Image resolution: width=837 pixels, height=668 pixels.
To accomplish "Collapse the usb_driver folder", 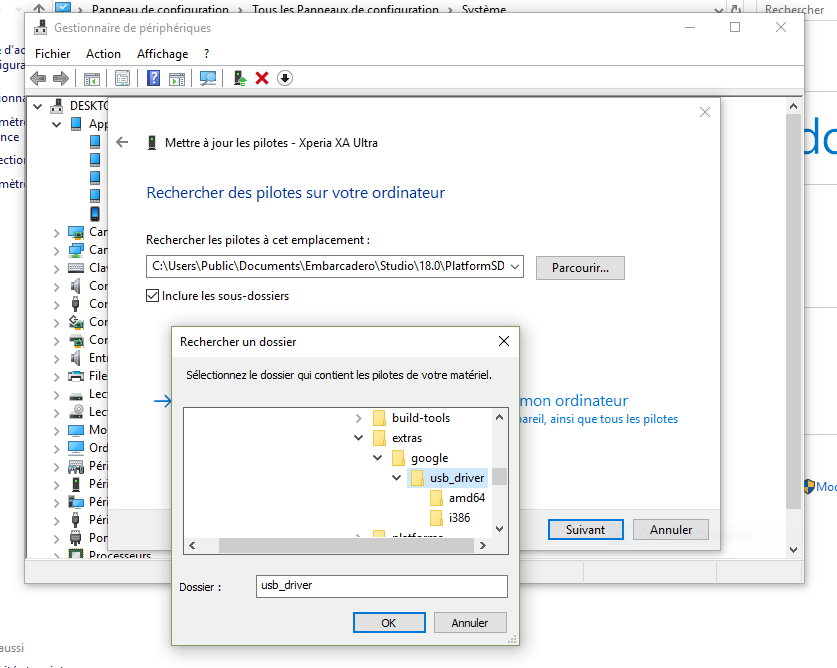I will pyautogui.click(x=397, y=477).
